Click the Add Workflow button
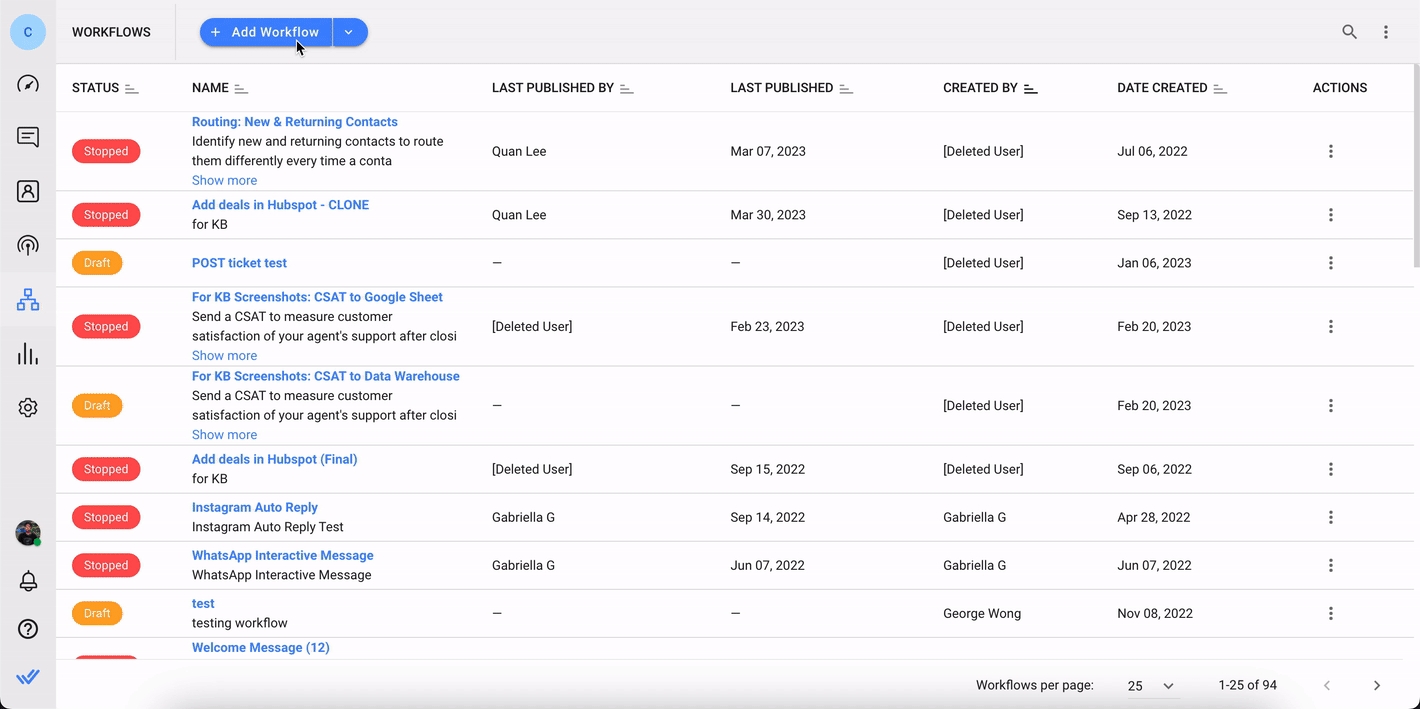 pyautogui.click(x=266, y=32)
